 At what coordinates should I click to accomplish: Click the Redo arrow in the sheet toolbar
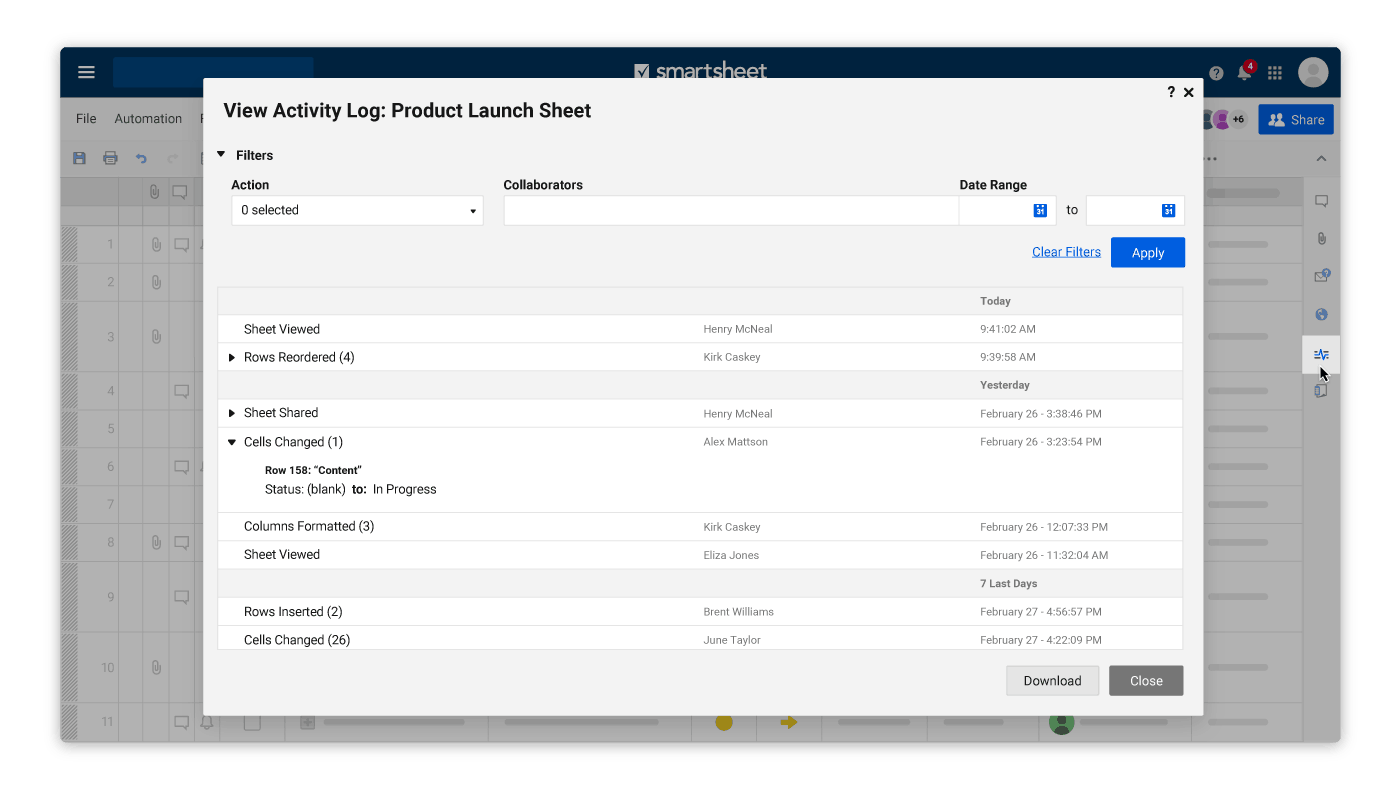coord(172,158)
